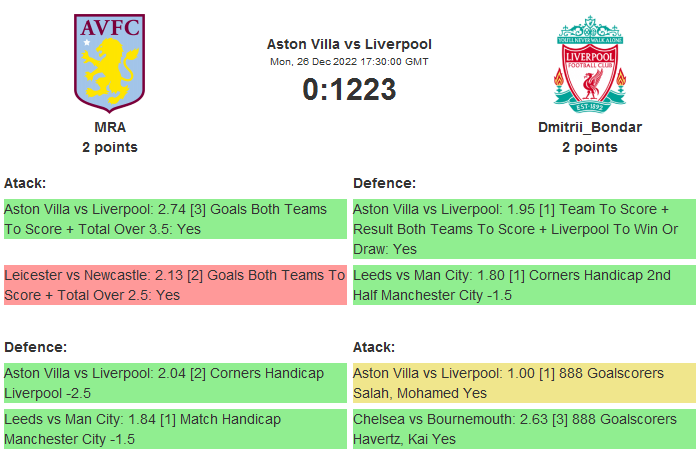
Task: Select Corners Handicap 2nd Half Manchester City bet
Action: tap(523, 285)
